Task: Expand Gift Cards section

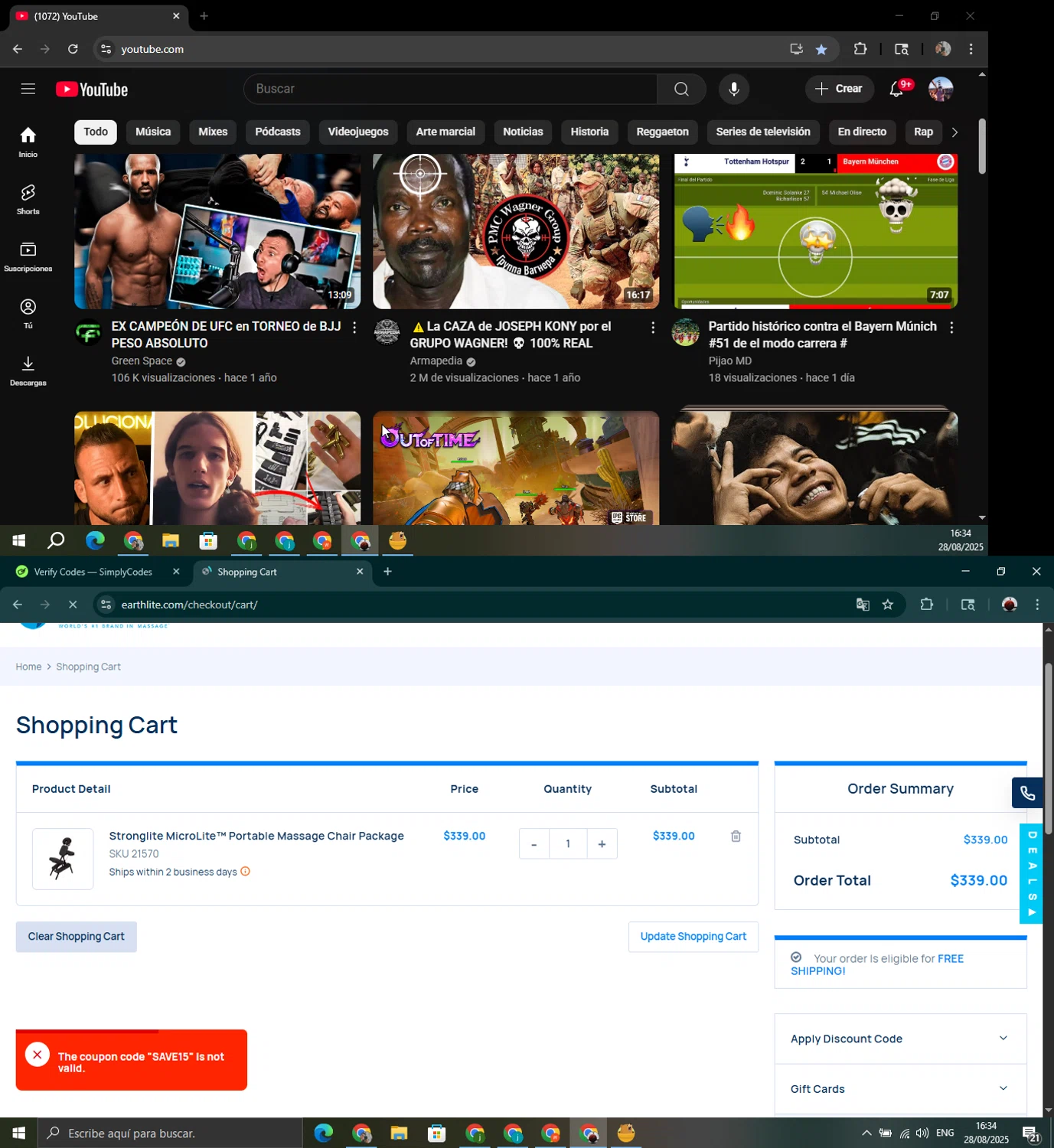Action: click(900, 1089)
